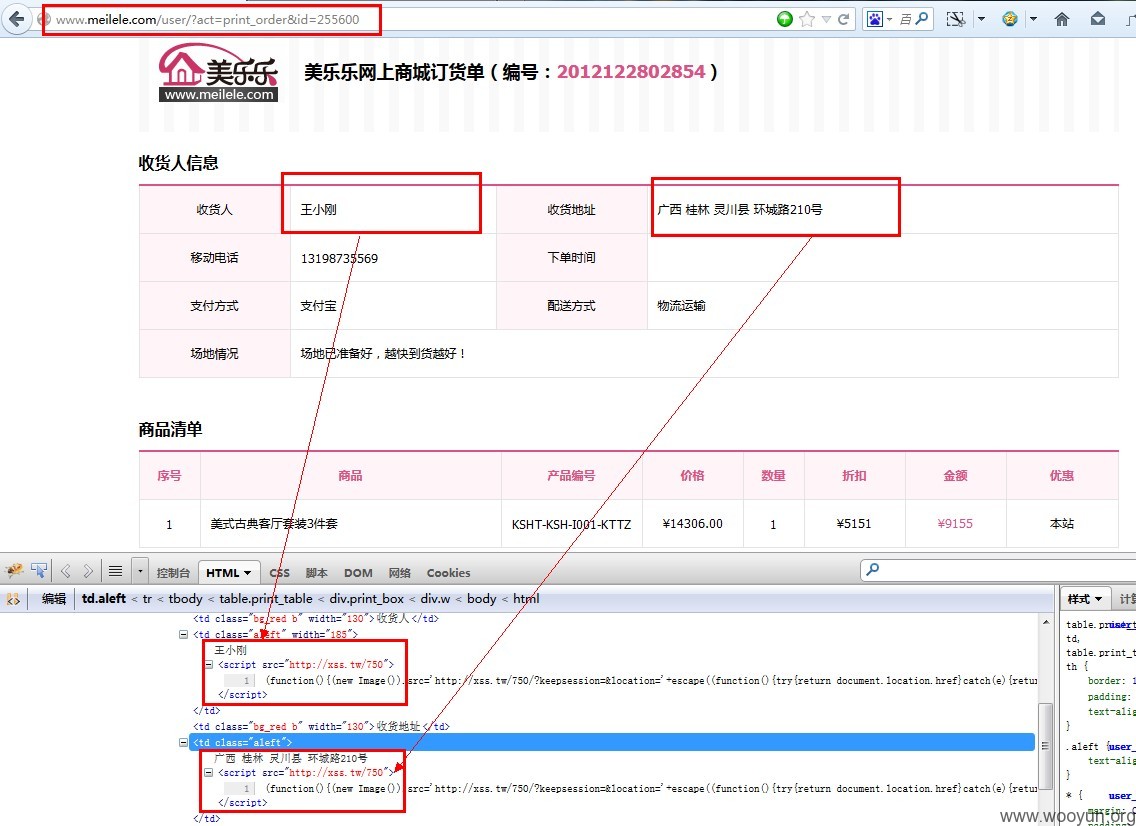
Task: Reload the page with refresh icon
Action: coord(843,20)
